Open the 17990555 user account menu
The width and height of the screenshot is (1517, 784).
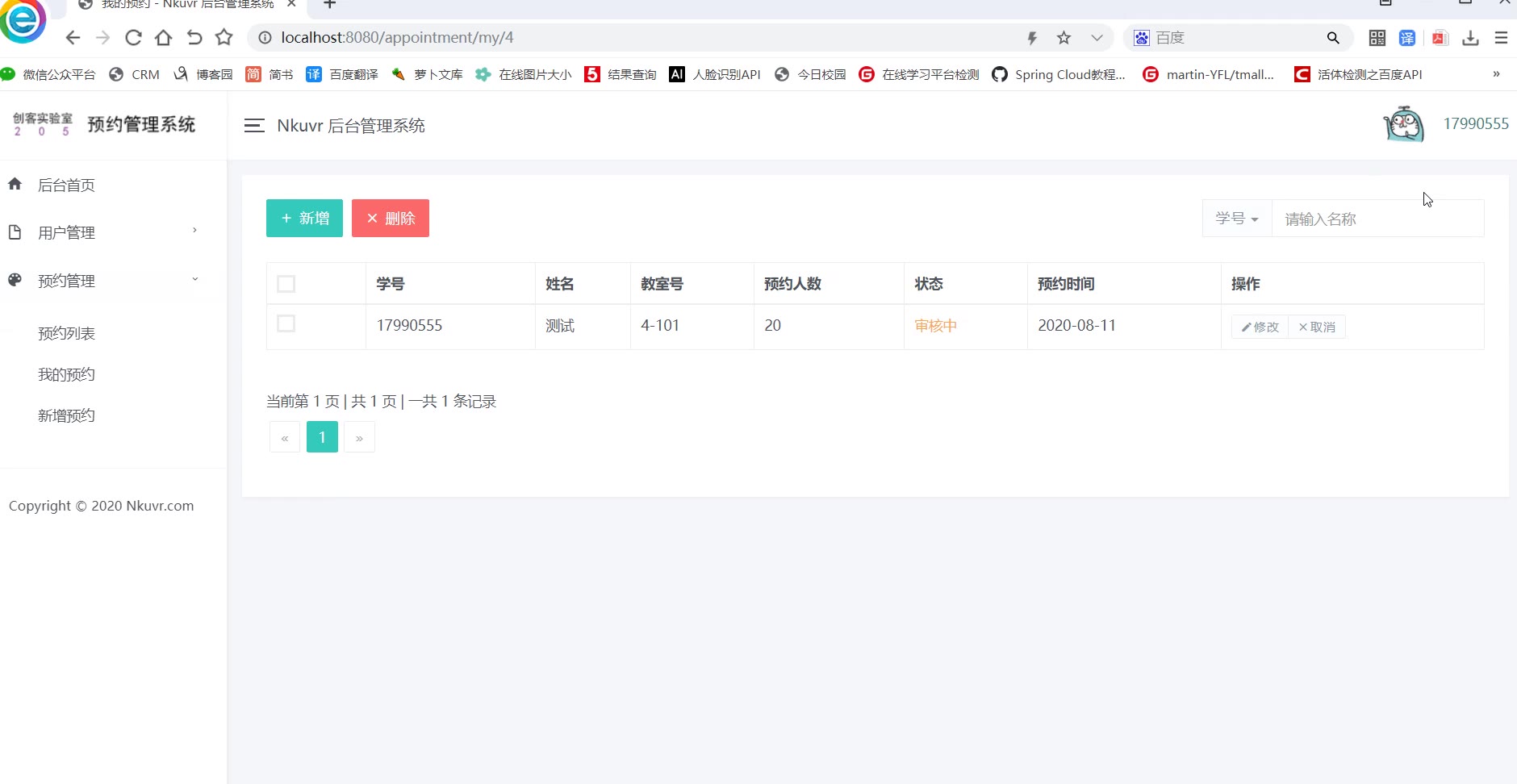pos(1476,123)
